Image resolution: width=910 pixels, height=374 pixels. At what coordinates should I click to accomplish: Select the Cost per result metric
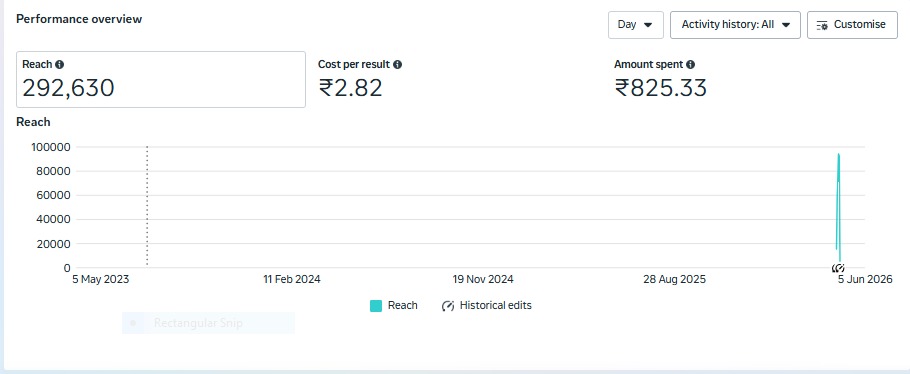pos(360,80)
